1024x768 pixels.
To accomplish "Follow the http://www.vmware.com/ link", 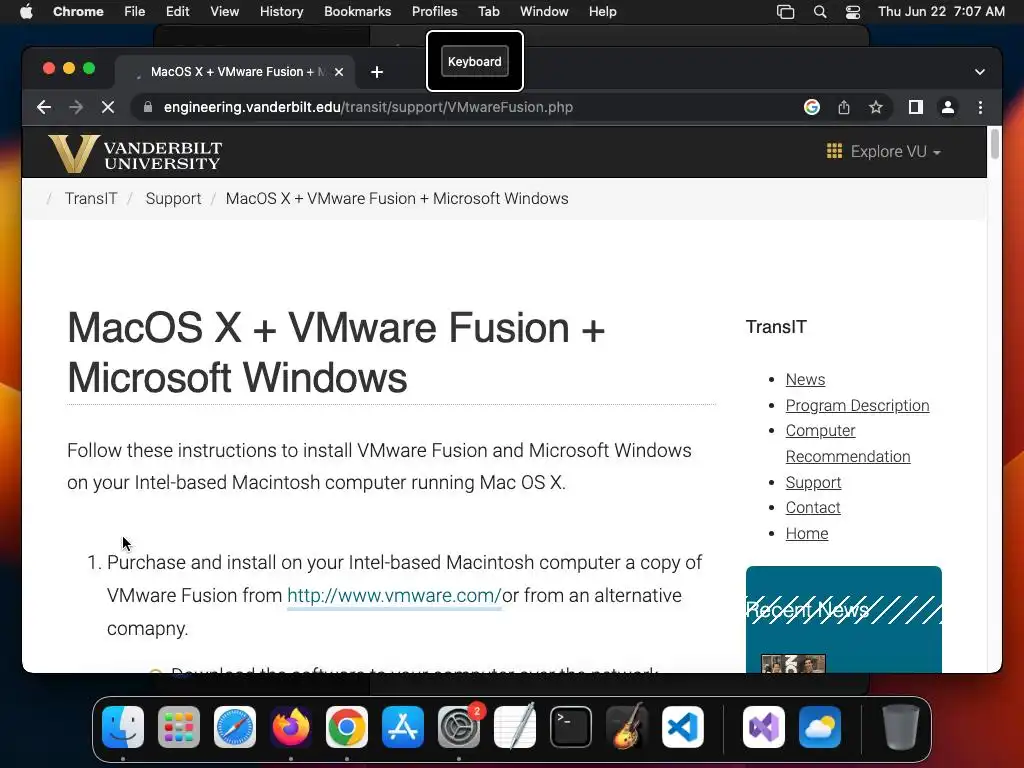I will pyautogui.click(x=394, y=596).
